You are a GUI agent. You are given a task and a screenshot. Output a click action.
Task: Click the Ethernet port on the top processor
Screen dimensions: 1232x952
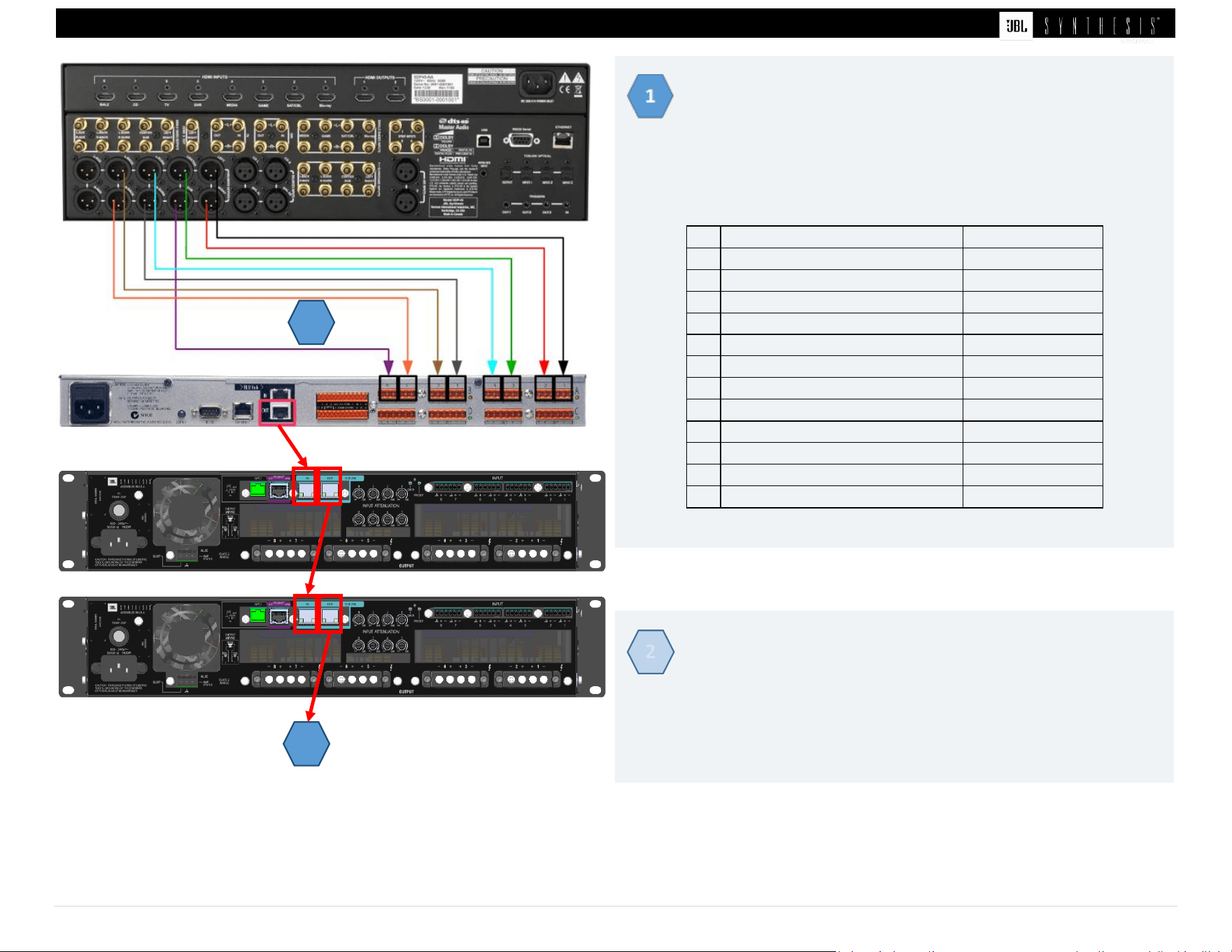pos(563,140)
